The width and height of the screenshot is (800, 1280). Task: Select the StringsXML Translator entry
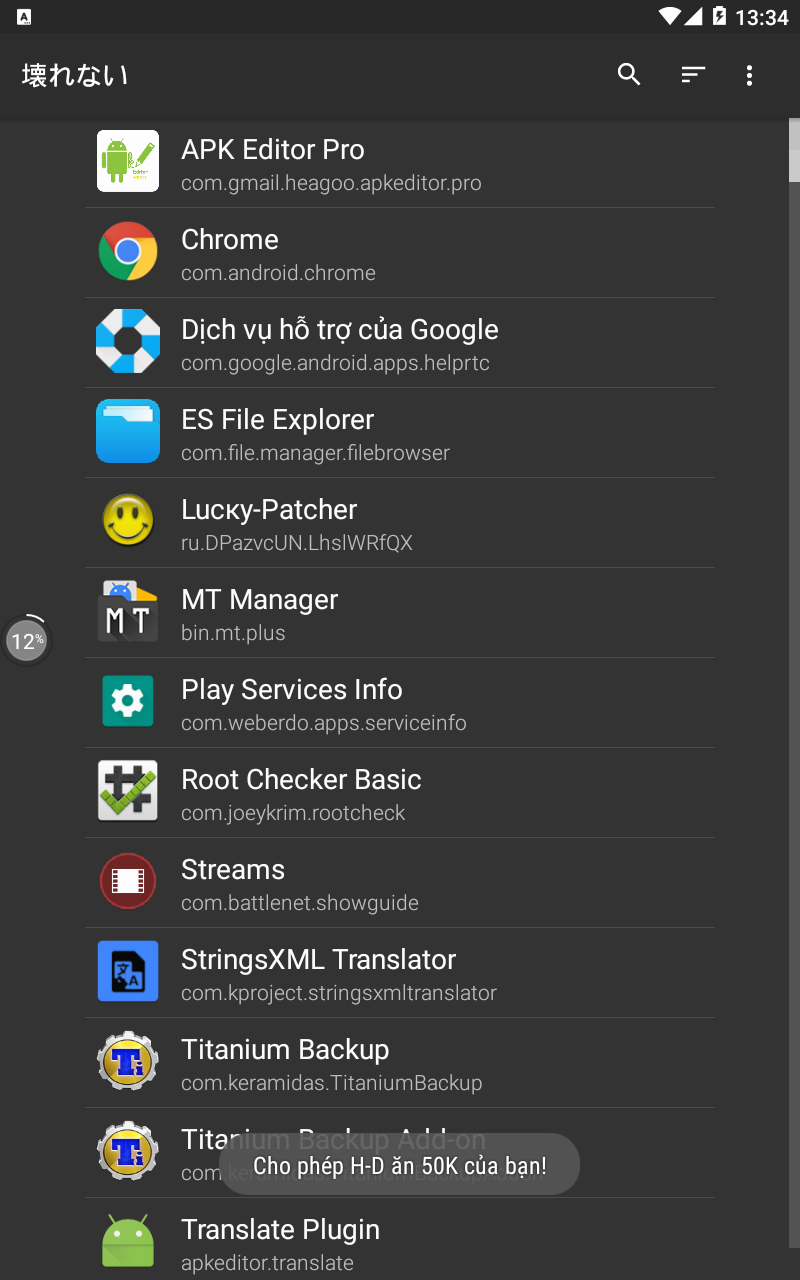[x=400, y=972]
